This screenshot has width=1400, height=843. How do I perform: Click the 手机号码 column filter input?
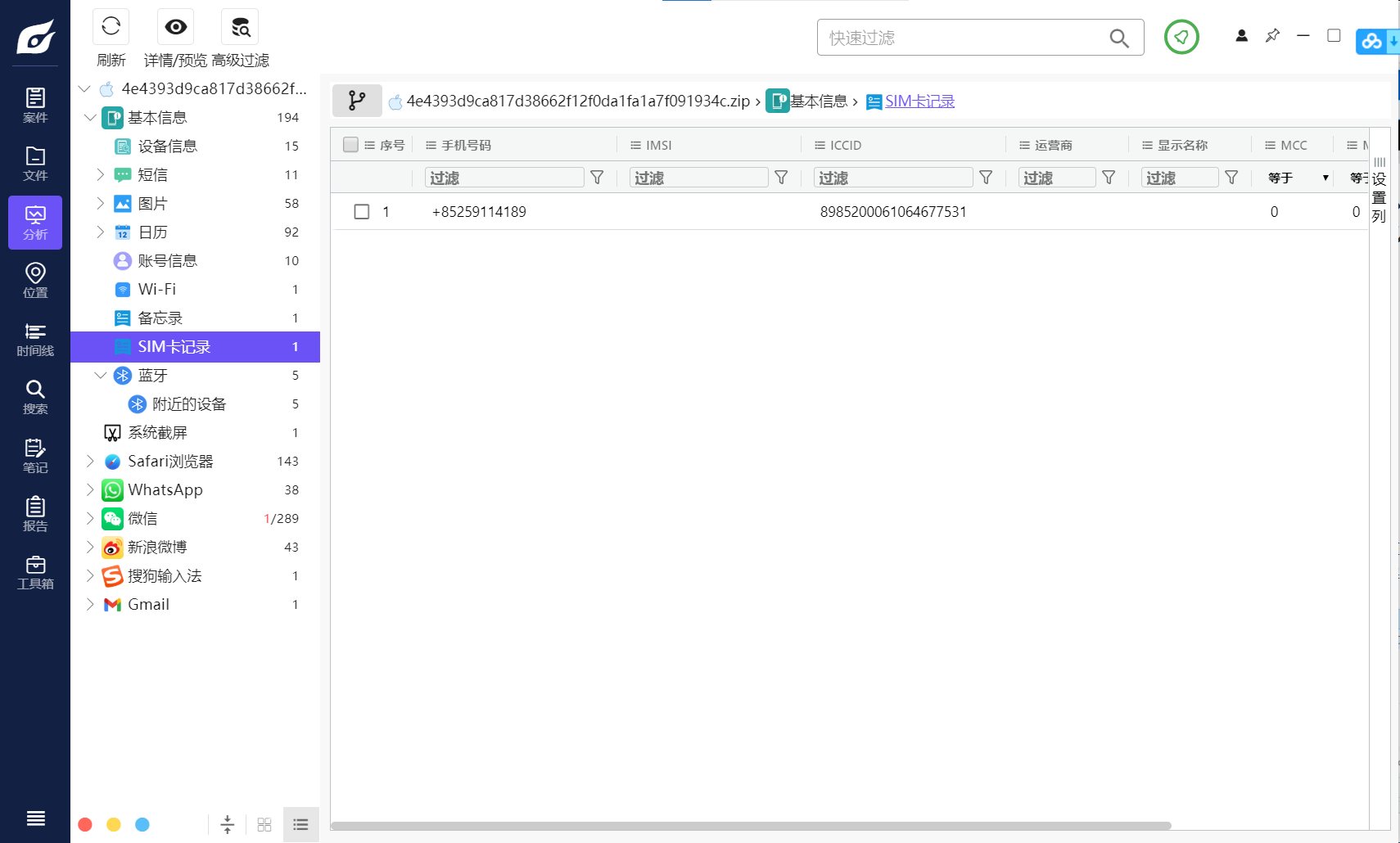(x=504, y=178)
